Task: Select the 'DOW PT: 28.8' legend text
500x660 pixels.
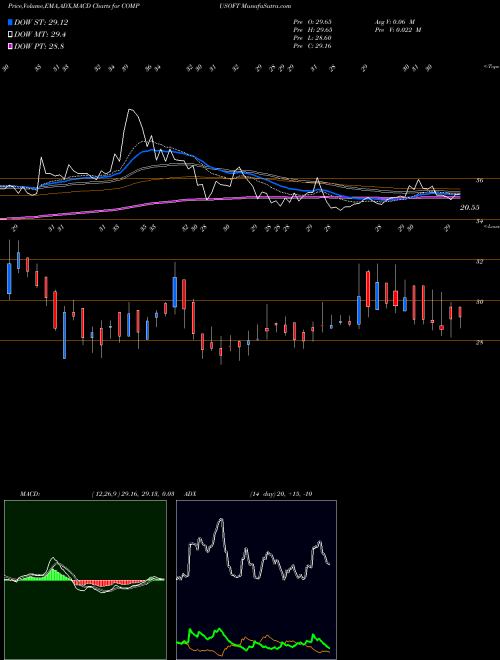Action: 39,47
